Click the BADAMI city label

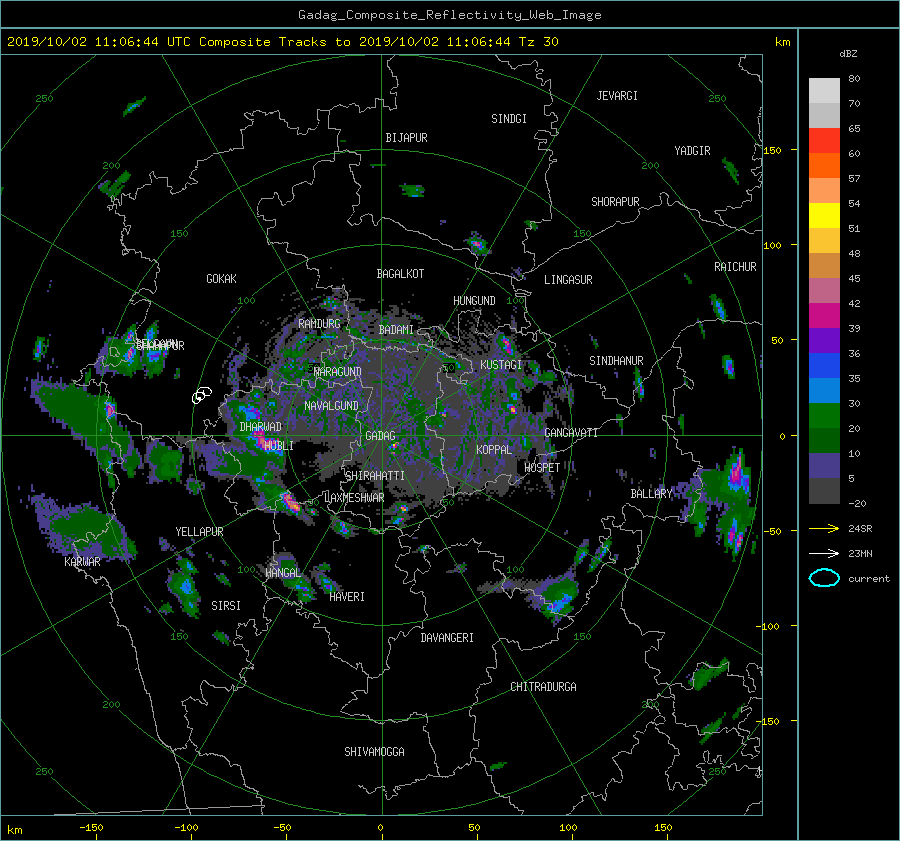pyautogui.click(x=396, y=330)
